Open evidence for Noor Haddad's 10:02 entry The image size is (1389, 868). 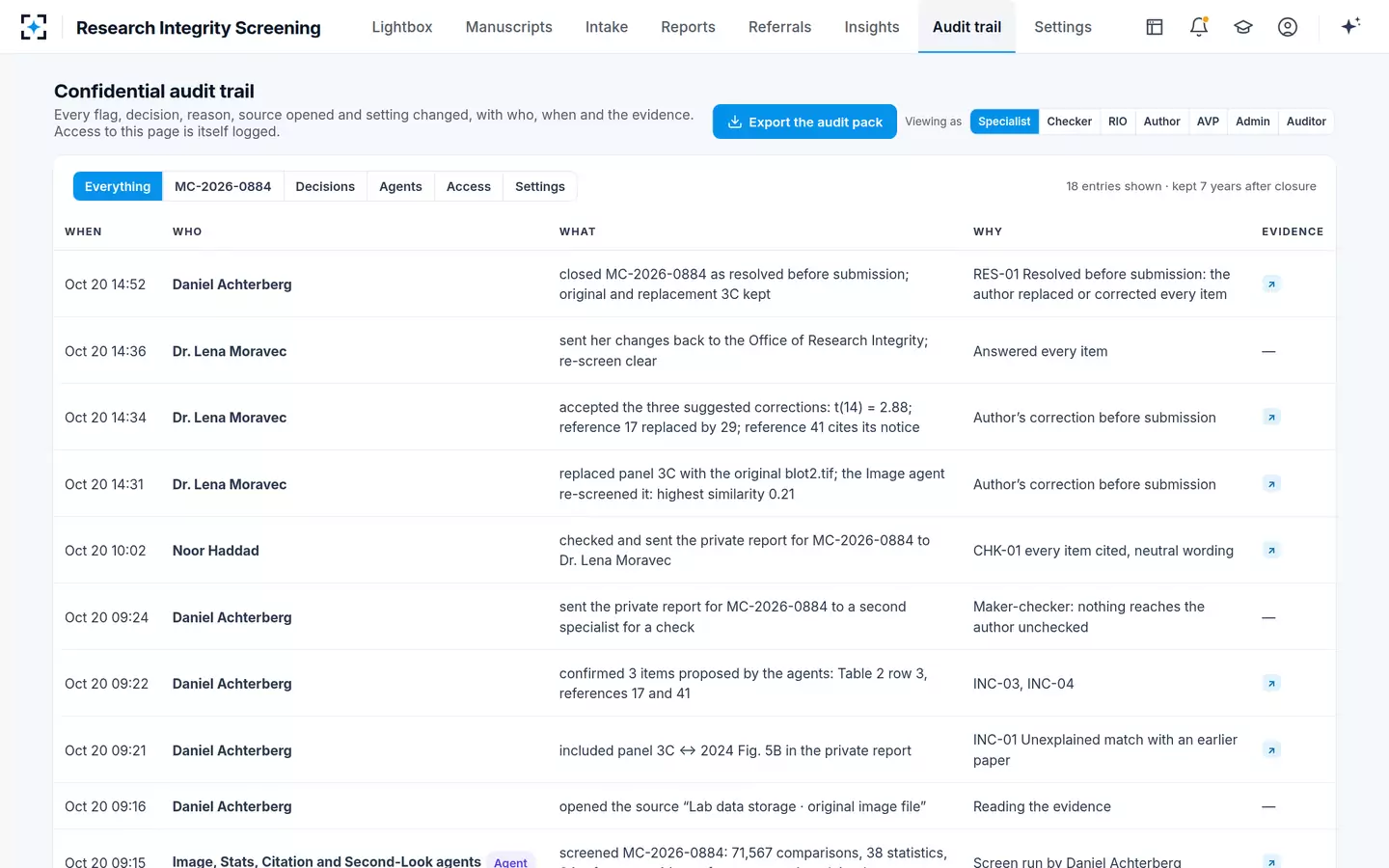(x=1271, y=551)
